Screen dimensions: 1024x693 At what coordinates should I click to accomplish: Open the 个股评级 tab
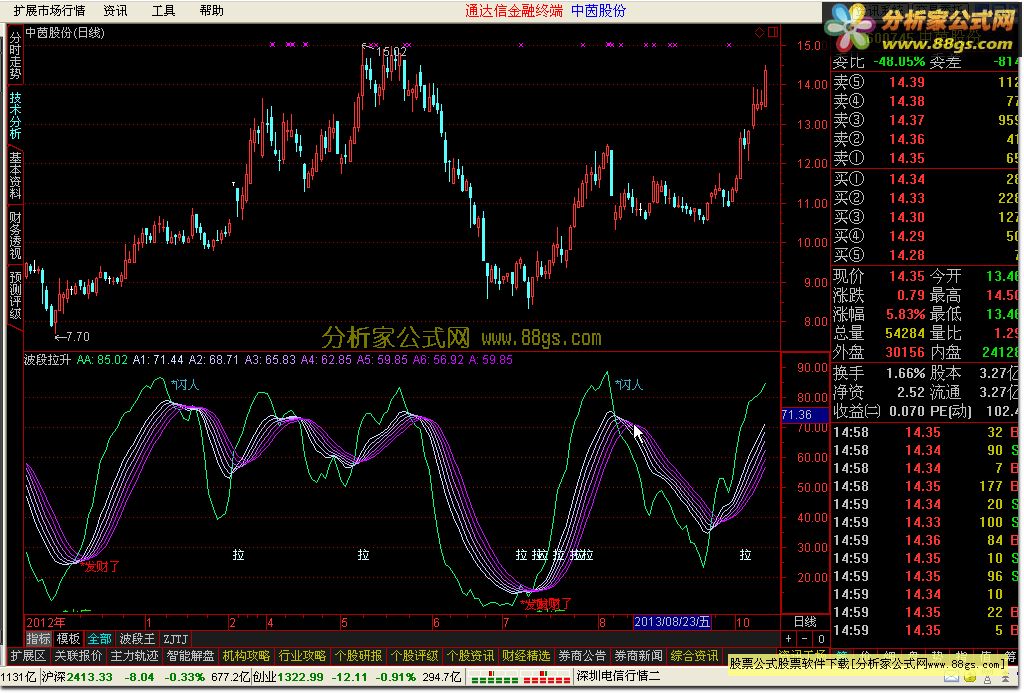click(415, 656)
